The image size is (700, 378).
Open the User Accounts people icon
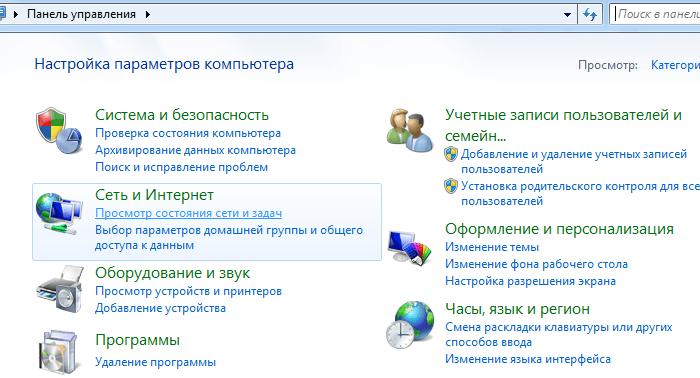pyautogui.click(x=410, y=130)
